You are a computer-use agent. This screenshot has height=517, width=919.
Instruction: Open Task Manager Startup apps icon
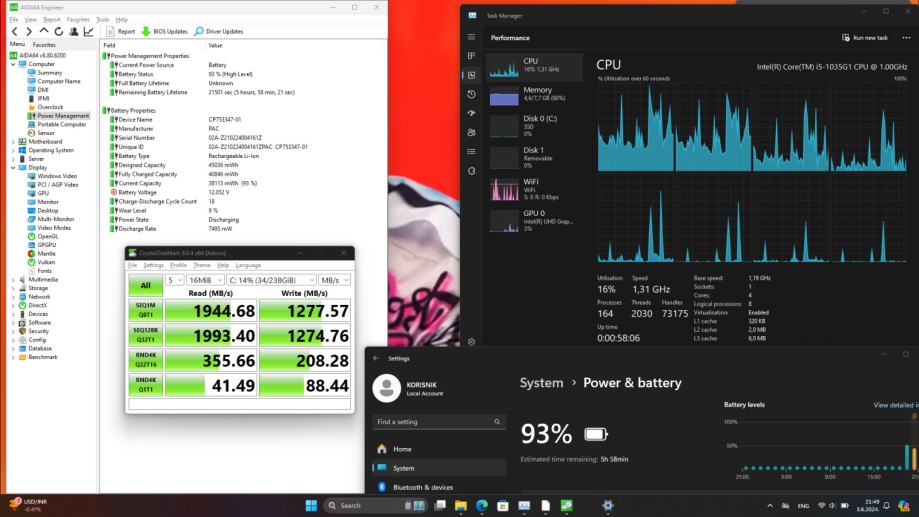coord(471,113)
